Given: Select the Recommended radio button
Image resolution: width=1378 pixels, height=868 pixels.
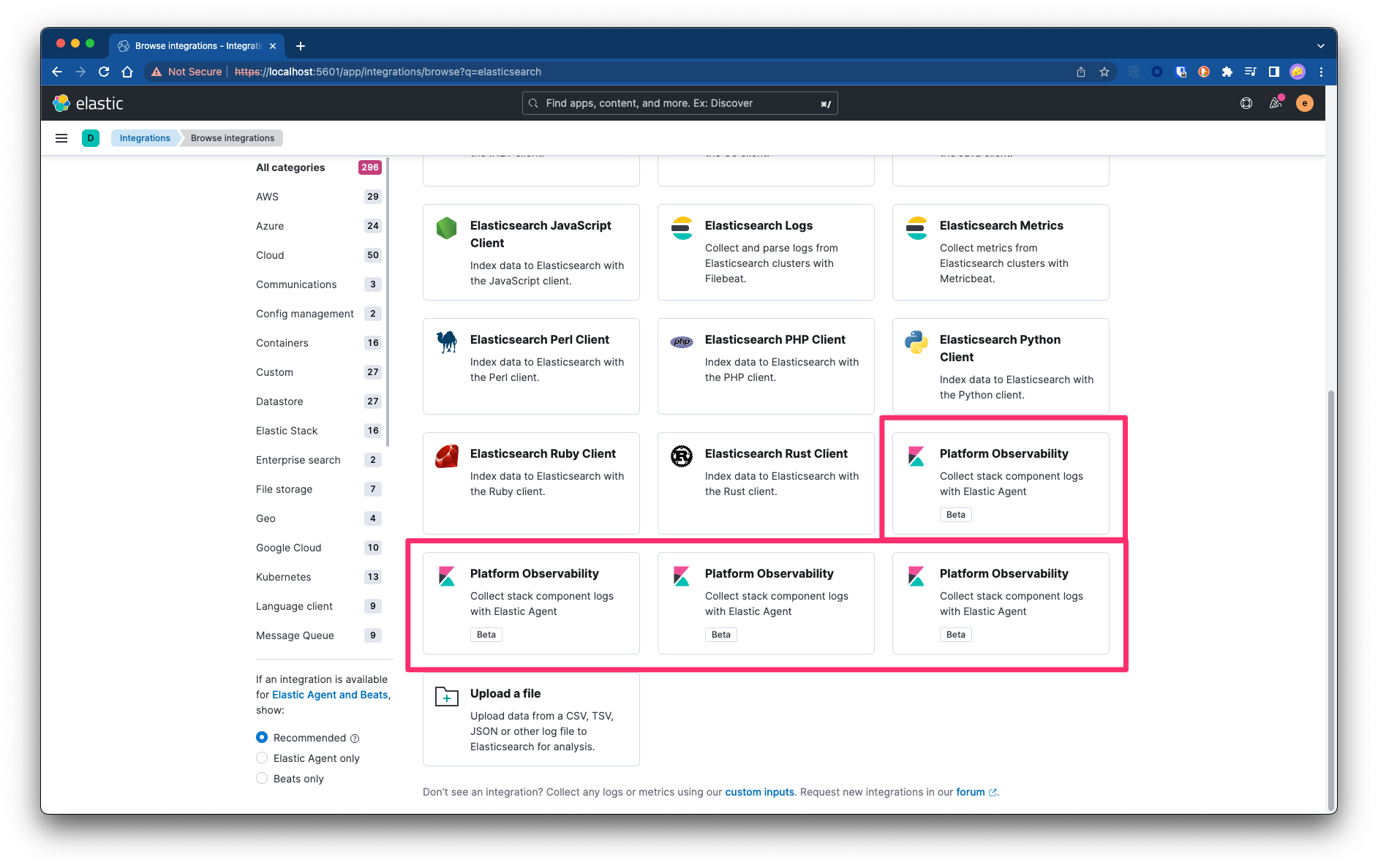Looking at the screenshot, I should point(262,737).
